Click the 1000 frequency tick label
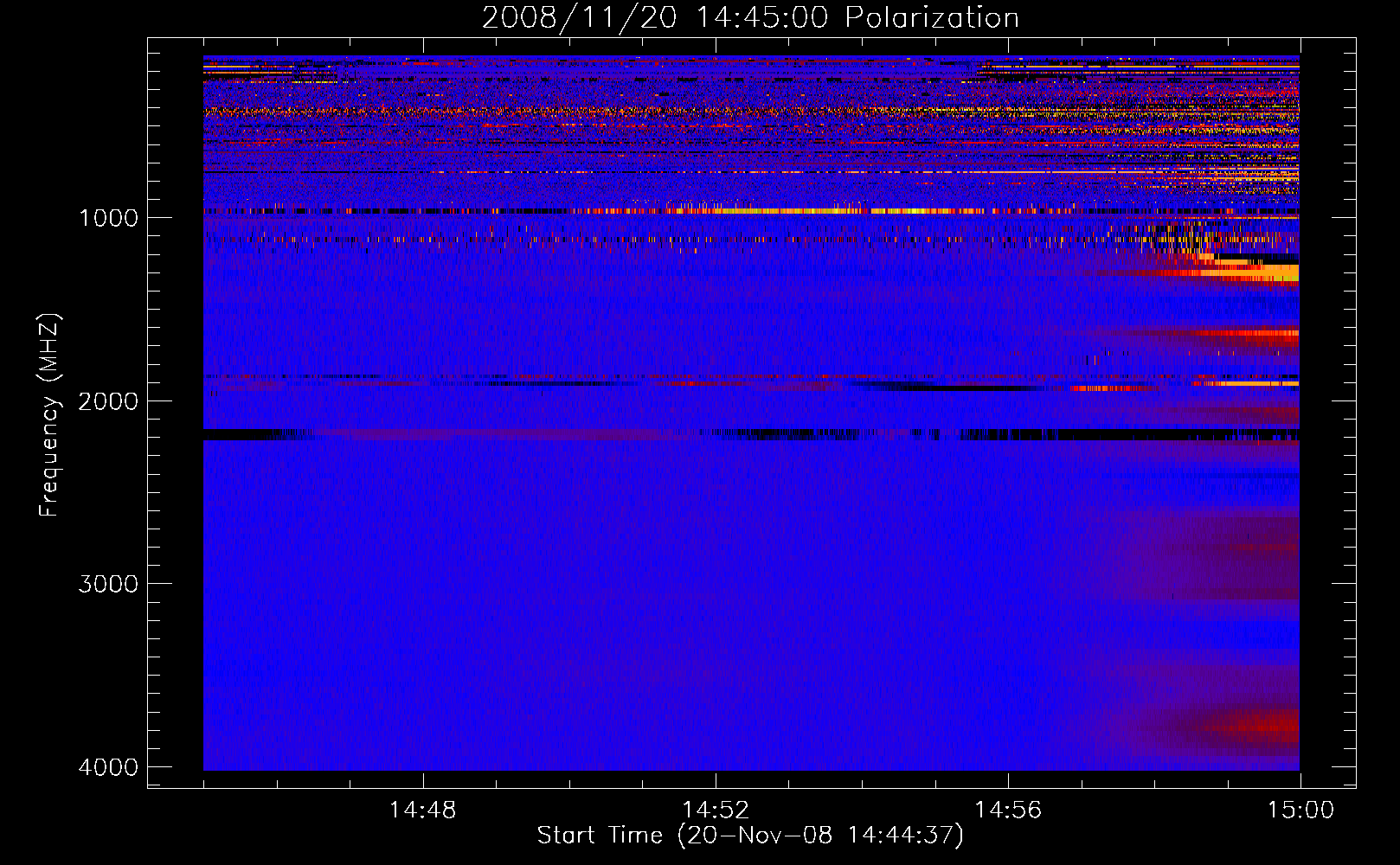 (x=108, y=217)
